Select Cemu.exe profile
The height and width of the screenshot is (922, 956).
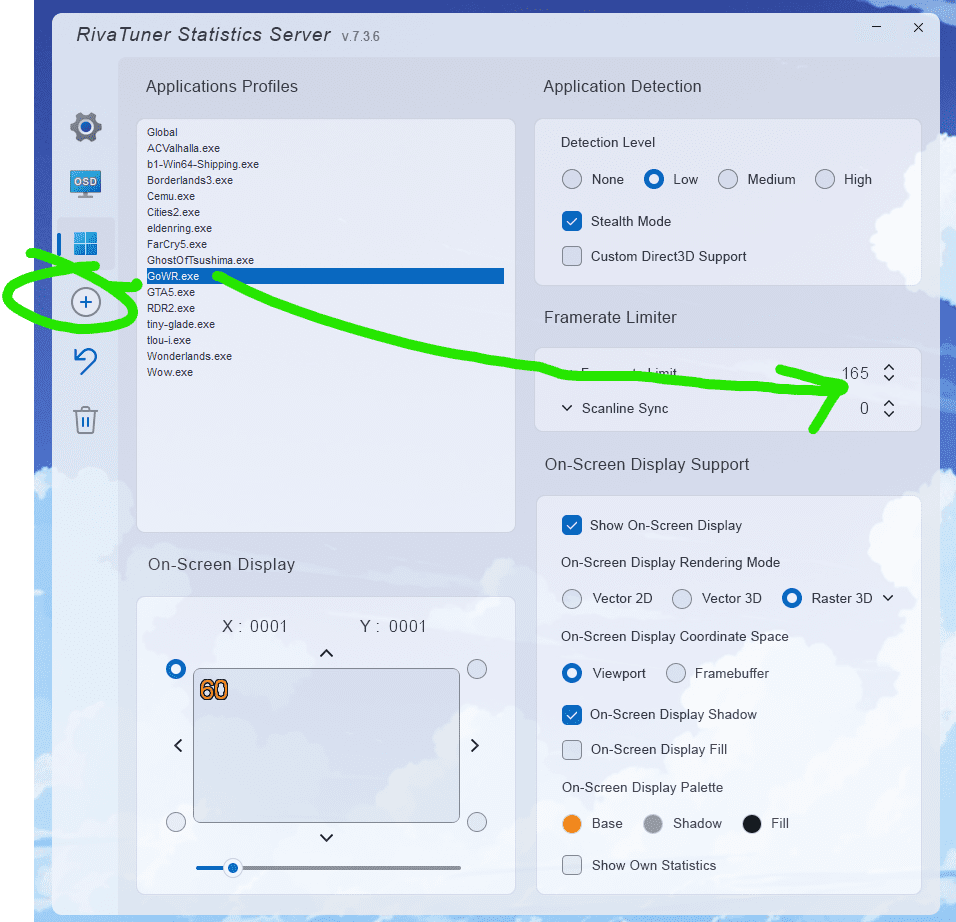click(325, 196)
